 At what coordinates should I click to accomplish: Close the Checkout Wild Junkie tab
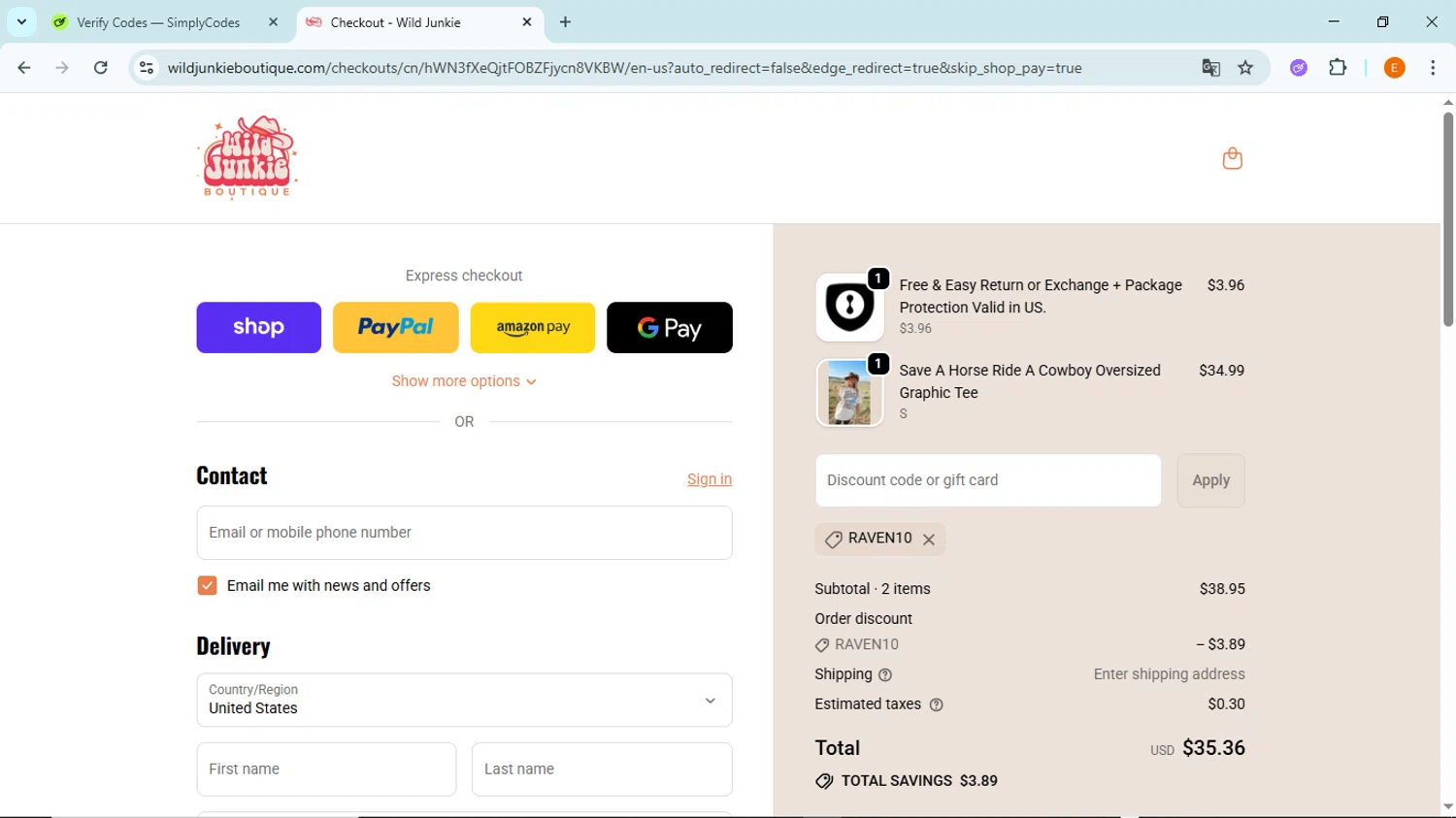point(527,22)
